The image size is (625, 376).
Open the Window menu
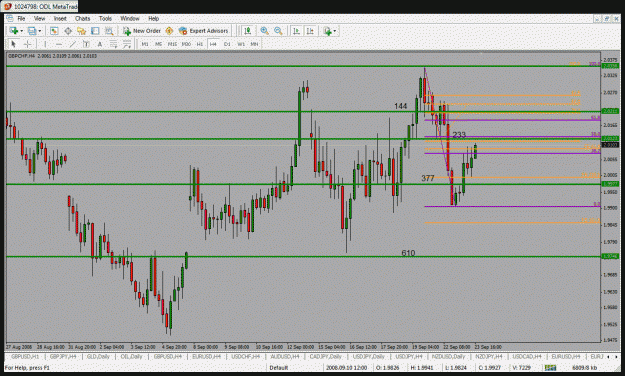click(x=130, y=18)
